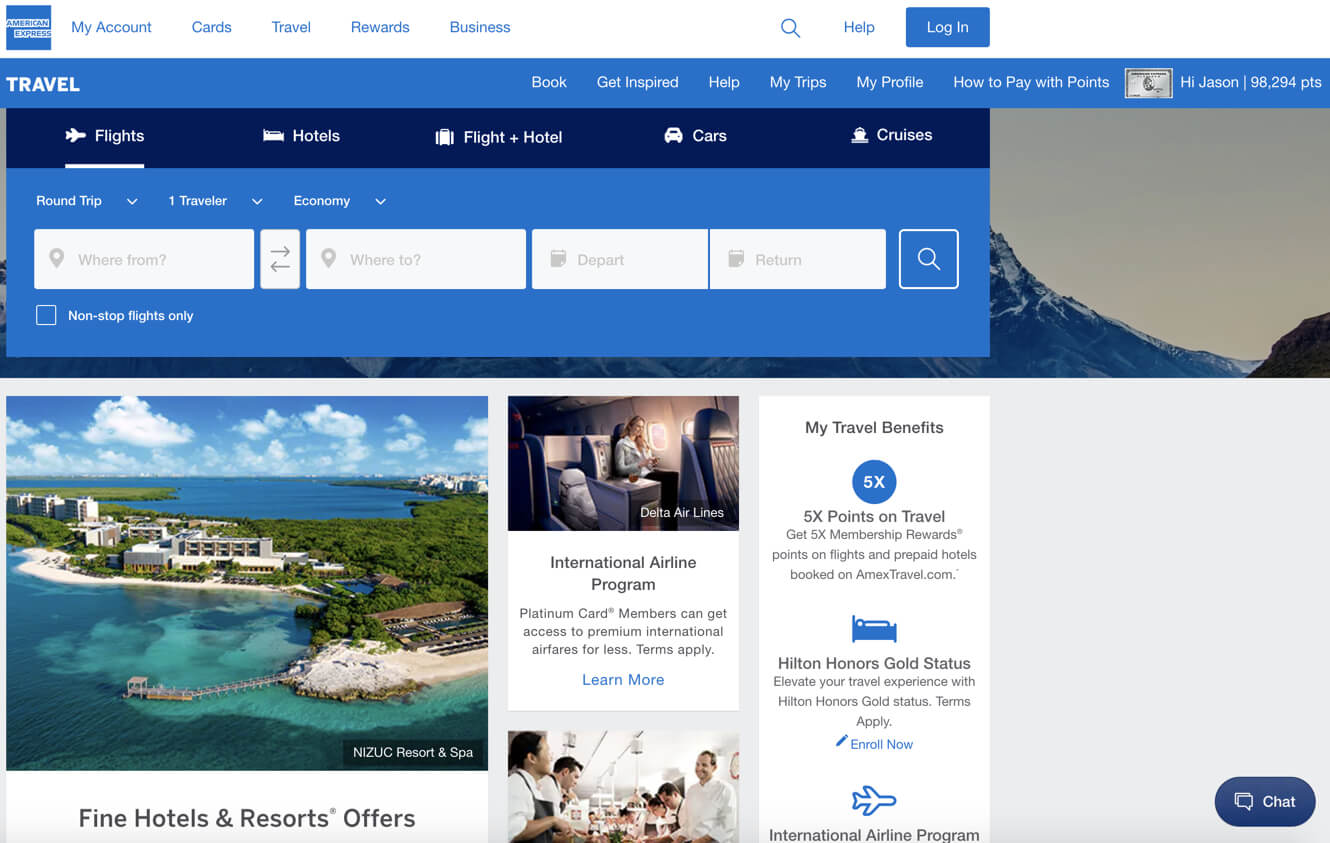Click the 5X points circle badge

coord(874,482)
